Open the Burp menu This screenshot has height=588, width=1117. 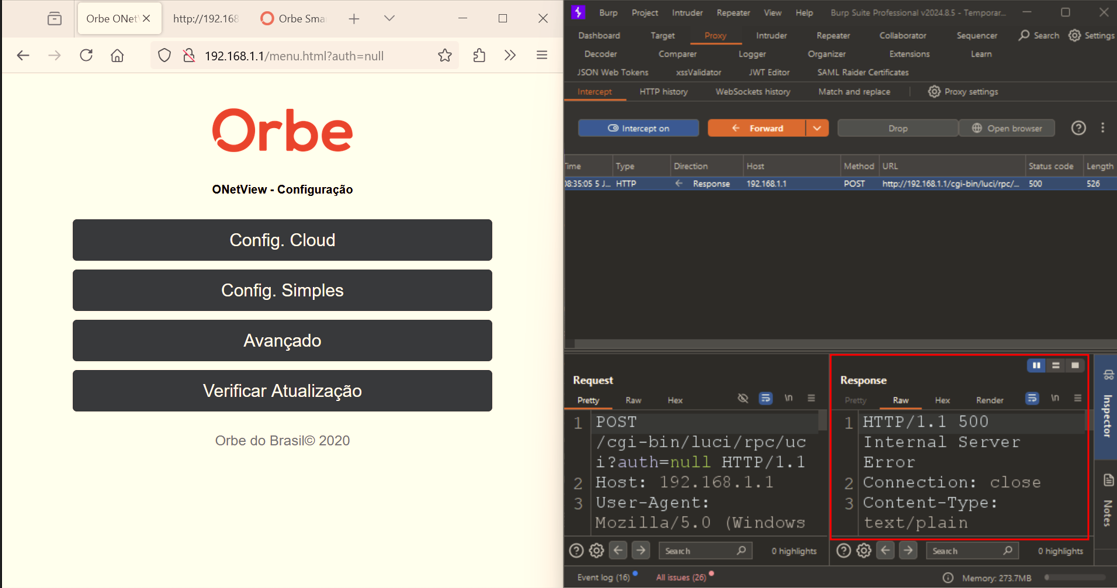(x=608, y=13)
